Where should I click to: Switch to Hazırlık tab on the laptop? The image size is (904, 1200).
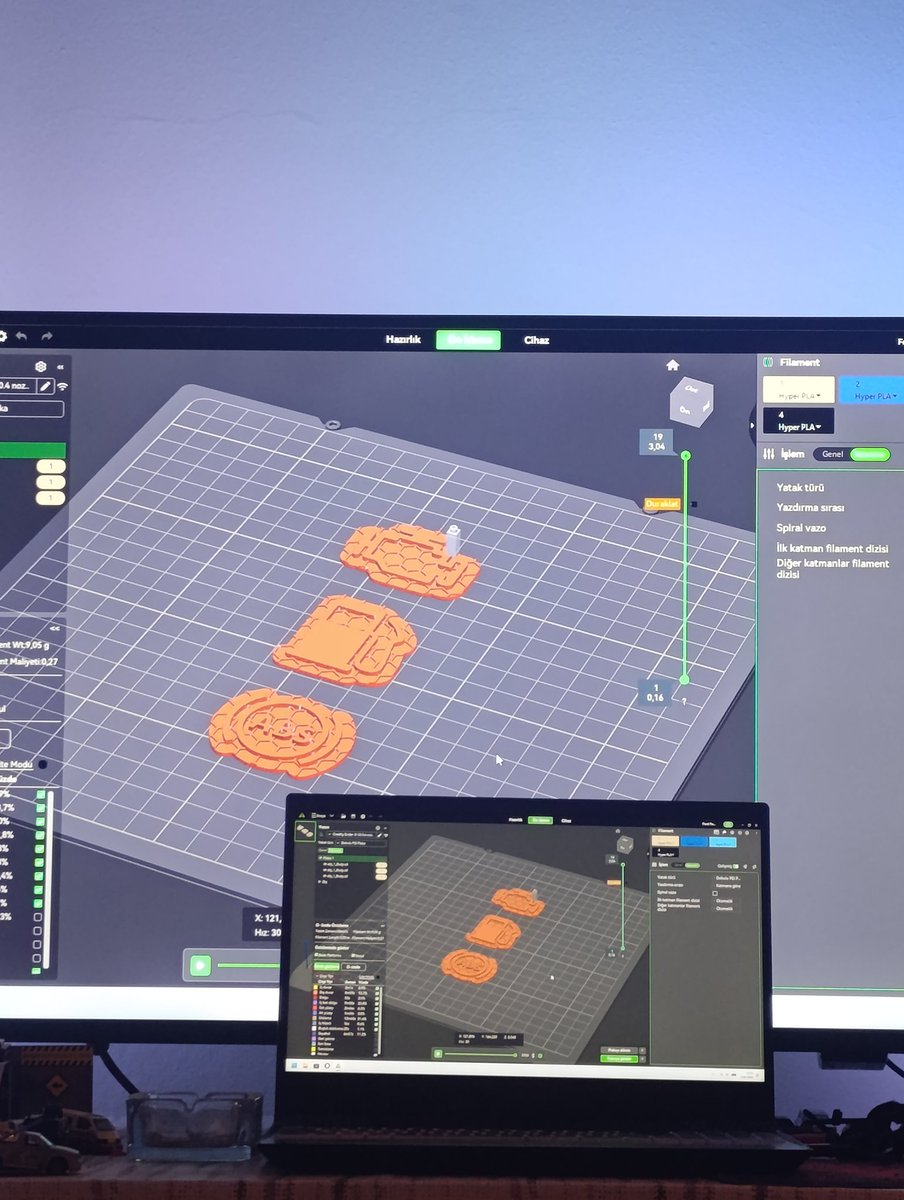click(516, 820)
